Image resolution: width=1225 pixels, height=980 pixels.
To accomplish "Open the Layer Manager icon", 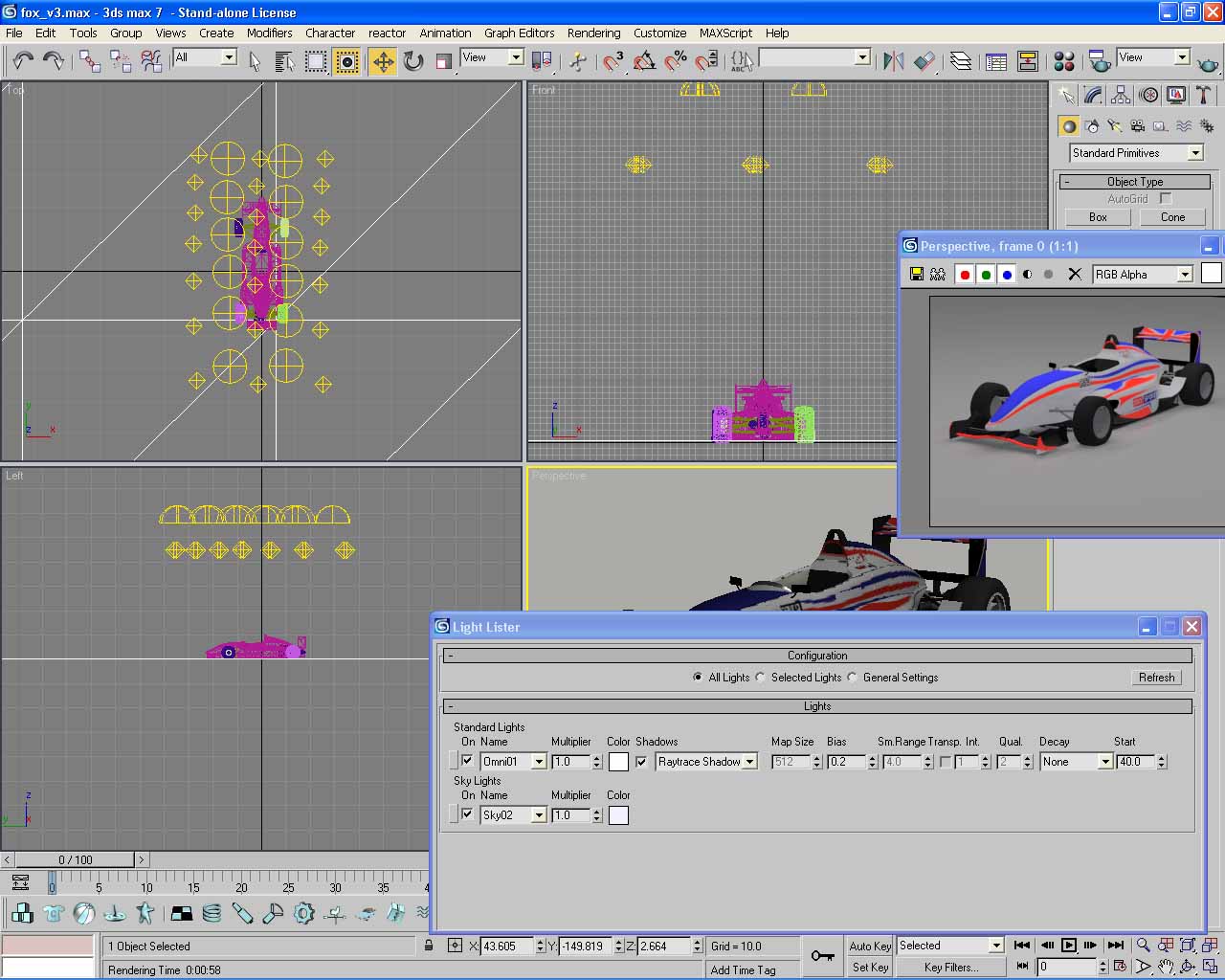I will [961, 62].
